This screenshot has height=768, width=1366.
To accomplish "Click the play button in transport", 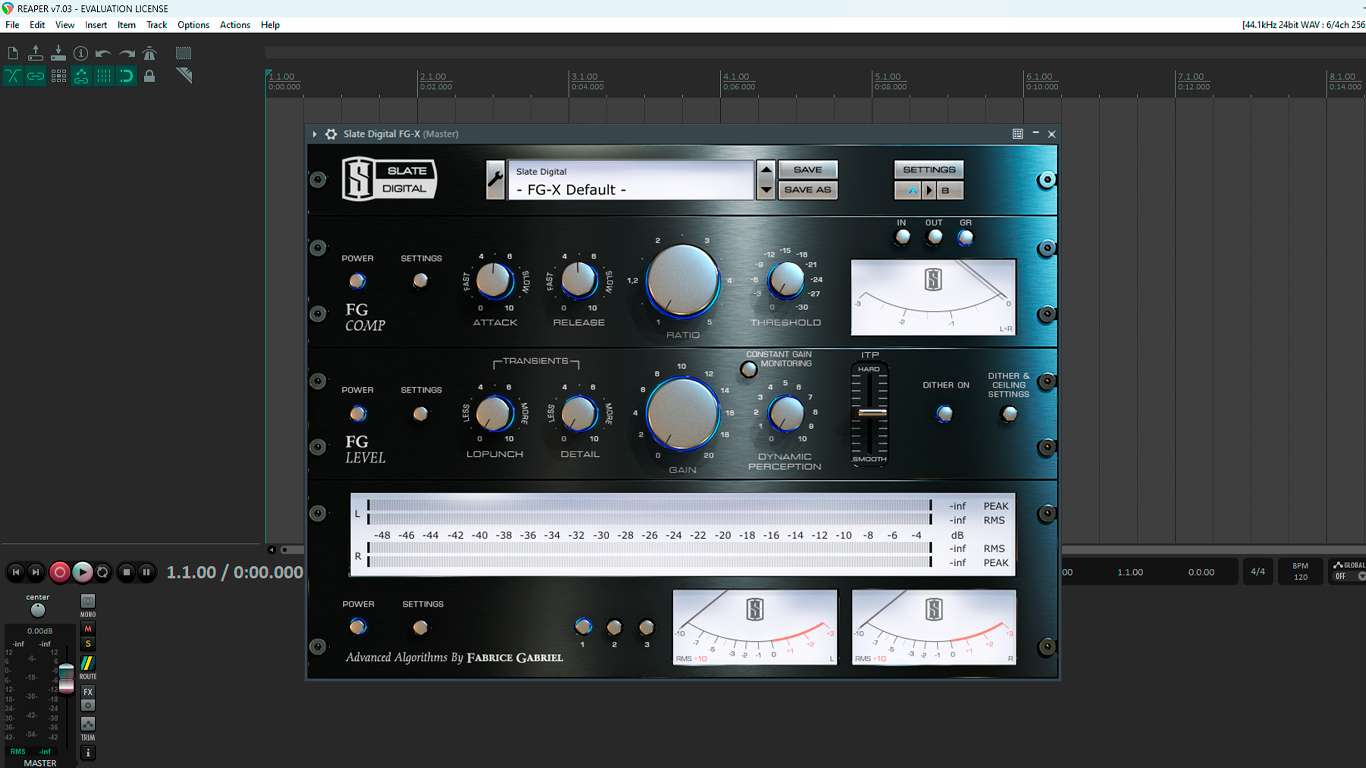I will click(x=82, y=572).
